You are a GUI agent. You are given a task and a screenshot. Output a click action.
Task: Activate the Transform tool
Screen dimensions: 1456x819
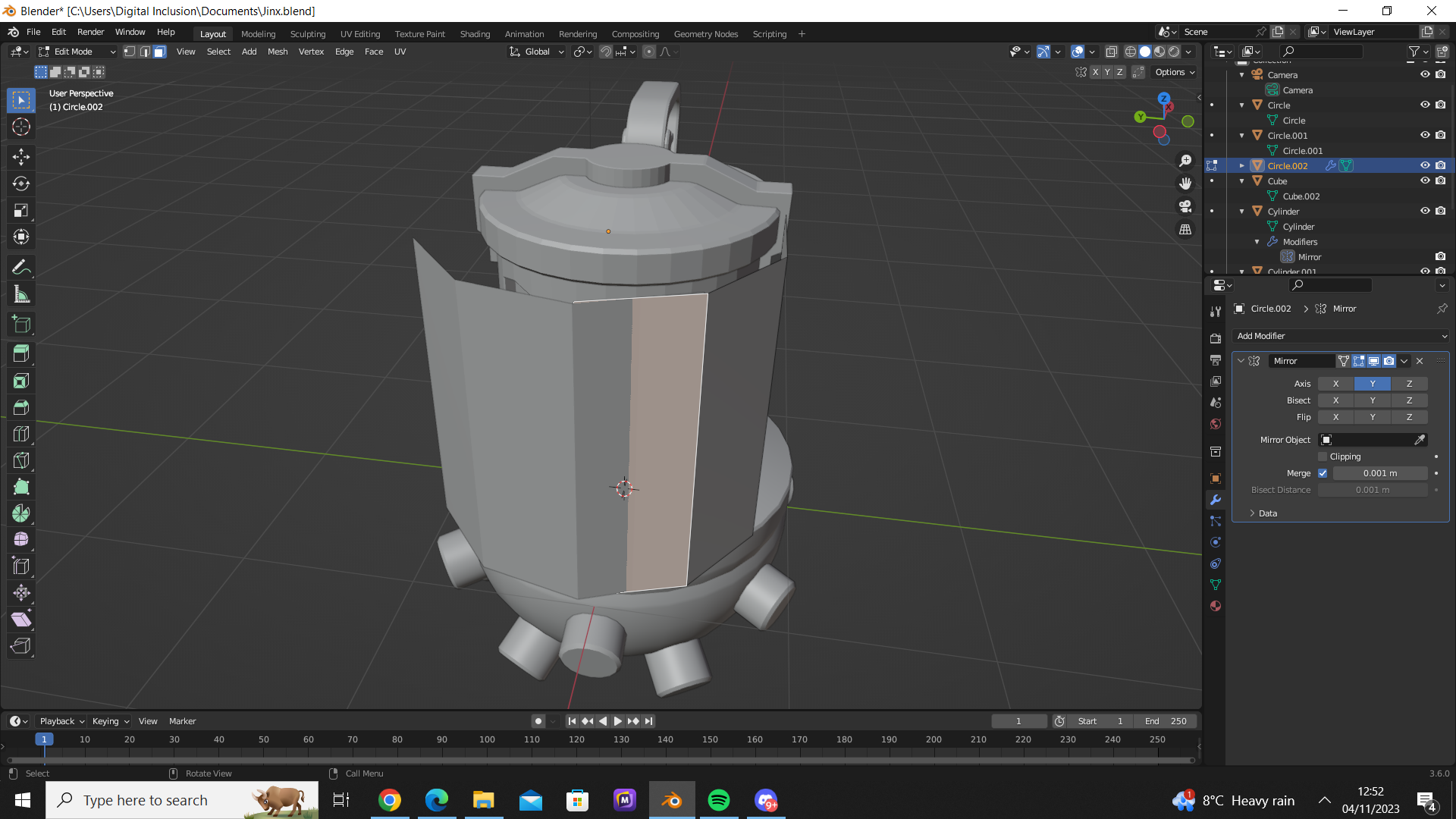[x=21, y=237]
